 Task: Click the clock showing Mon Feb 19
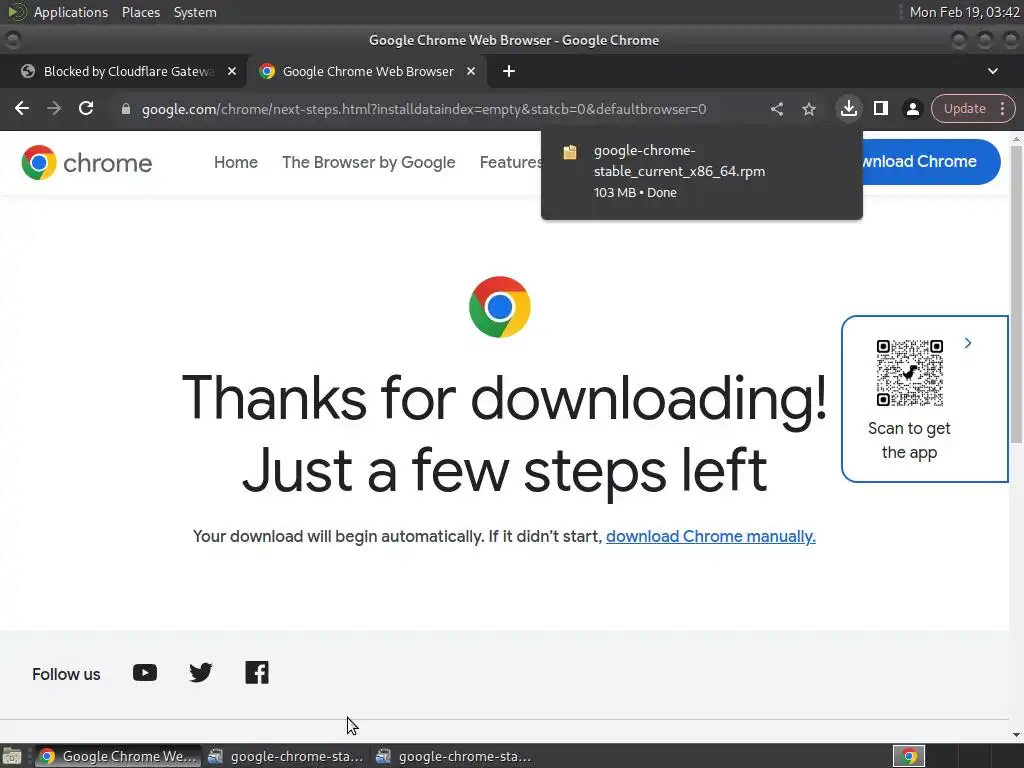(965, 12)
